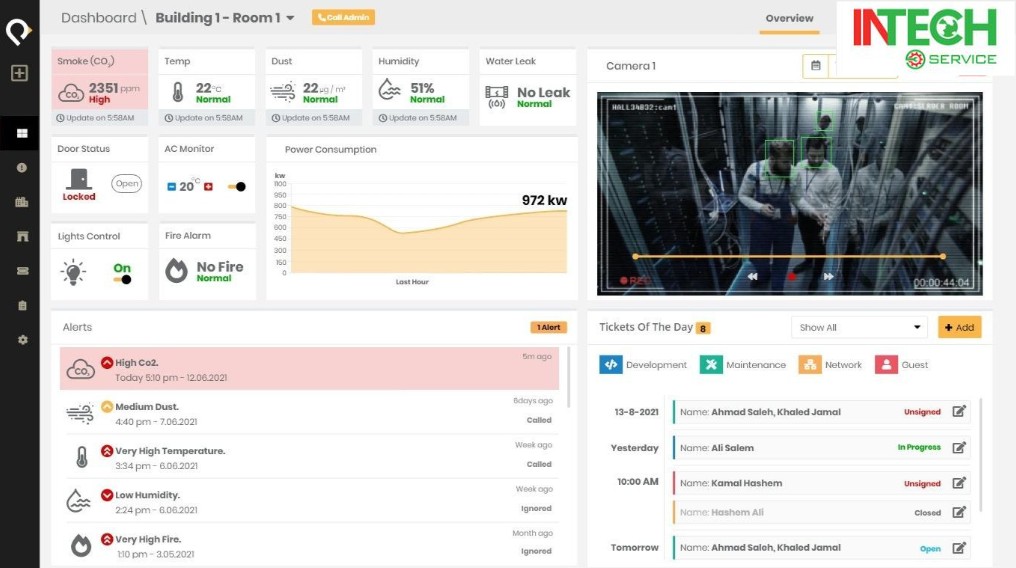
Task: Filter tickets by Guest
Action: coord(901,365)
